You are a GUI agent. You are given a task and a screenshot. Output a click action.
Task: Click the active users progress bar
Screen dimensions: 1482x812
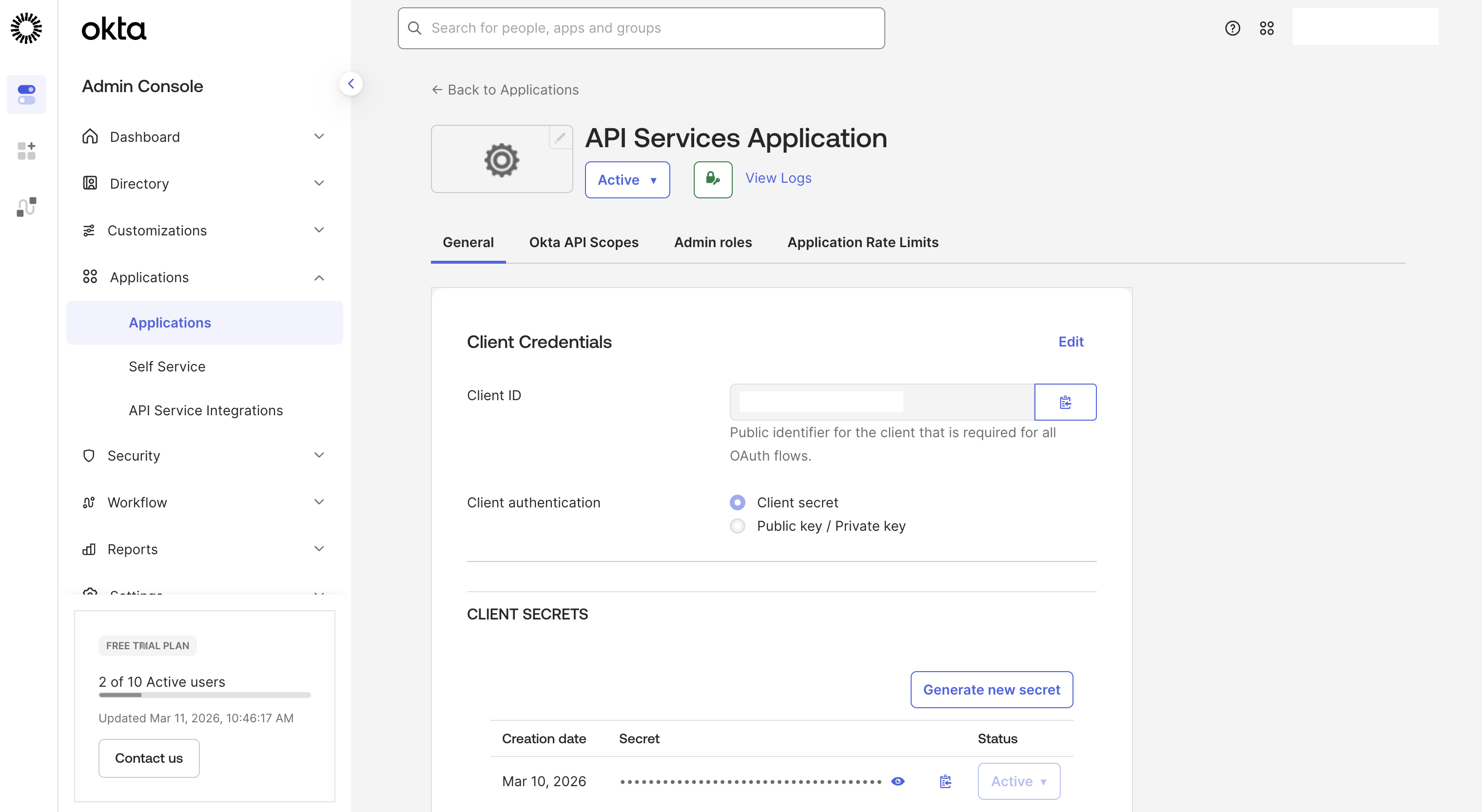click(x=204, y=695)
